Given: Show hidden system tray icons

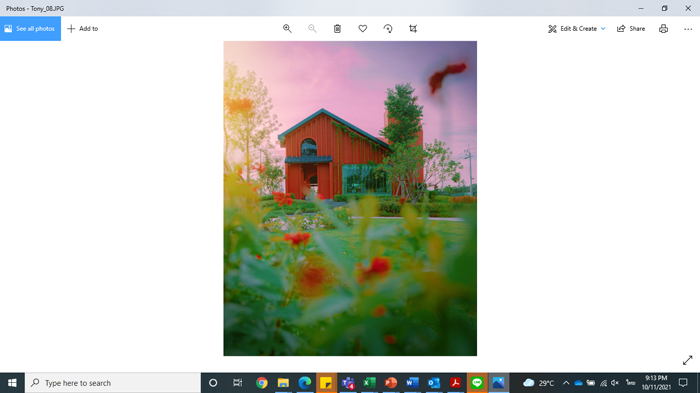Looking at the screenshot, I should (x=566, y=383).
